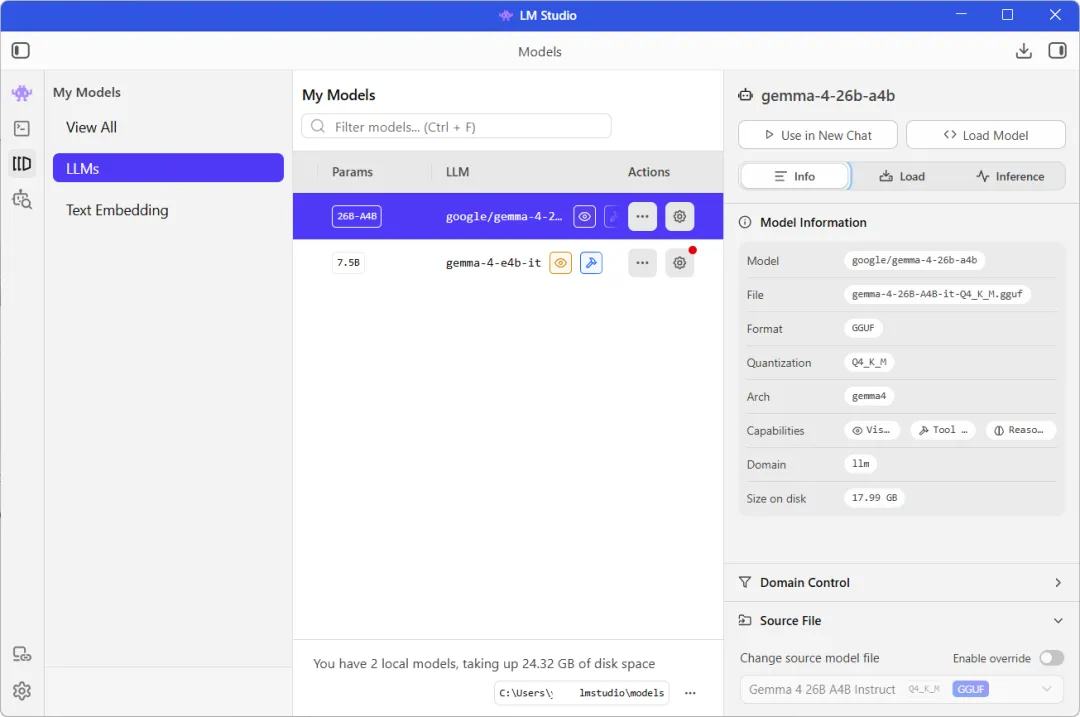Click the vision eye icon for gemma-4-e4b-it
The height and width of the screenshot is (717, 1080).
click(560, 262)
